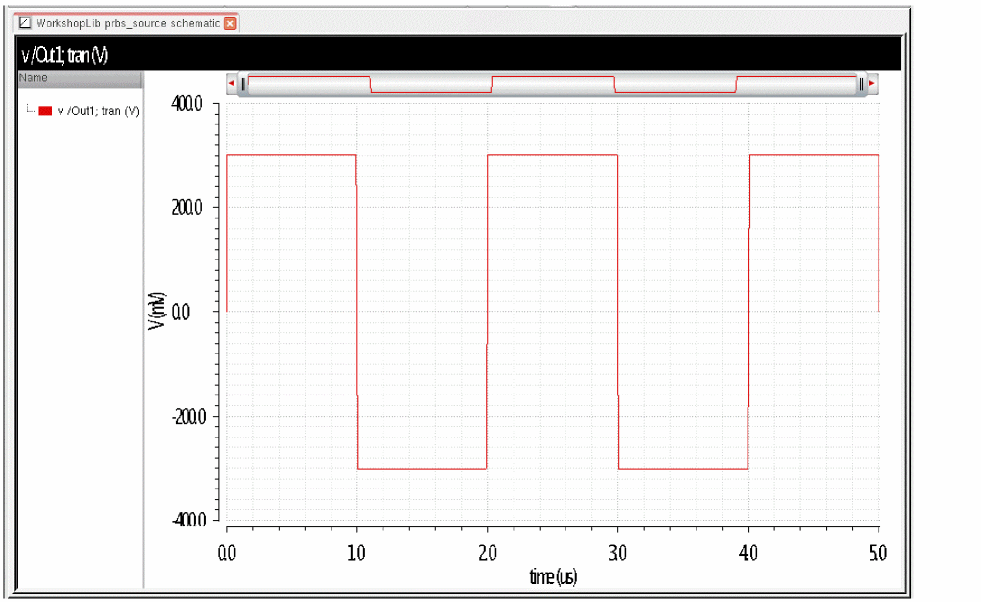Click the right handle of zoom overview bar
This screenshot has width=981, height=602.
pos(861,84)
